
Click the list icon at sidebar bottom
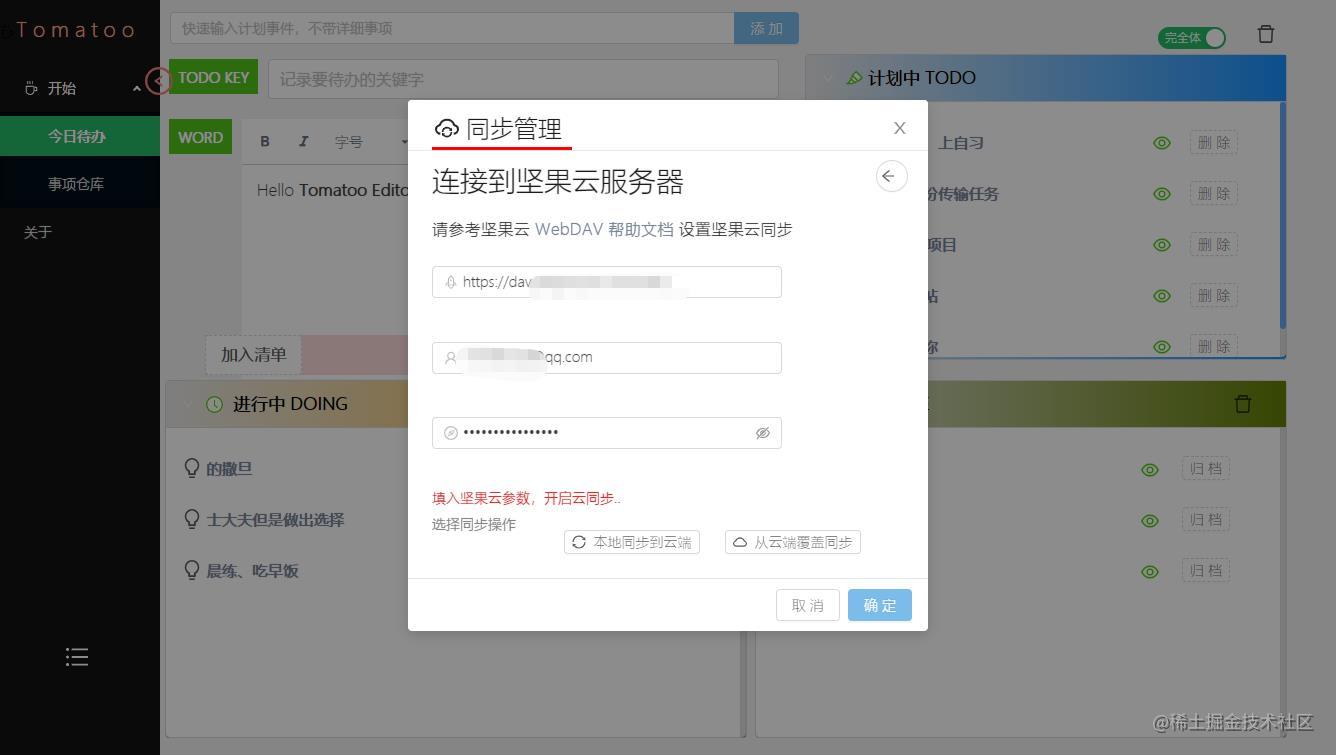tap(77, 657)
